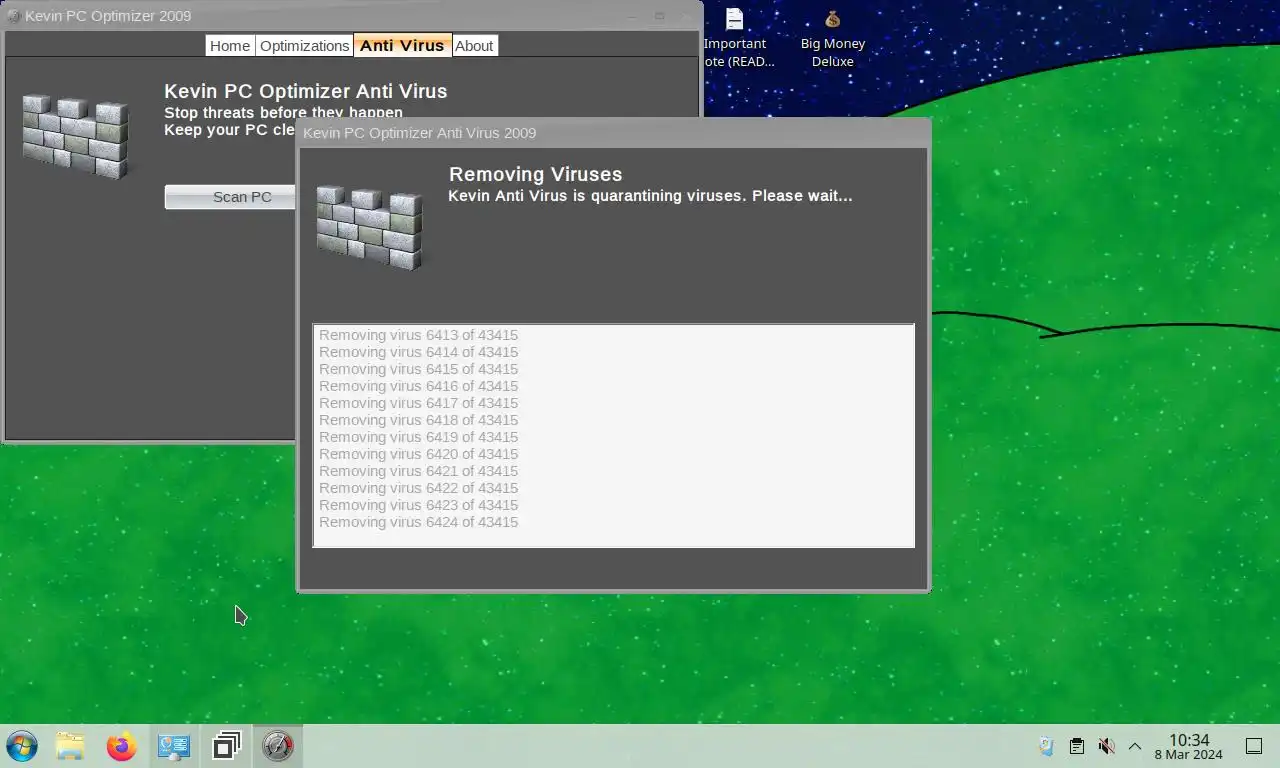The image size is (1280, 768).
Task: Launch file manager from taskbar
Action: tap(70, 746)
